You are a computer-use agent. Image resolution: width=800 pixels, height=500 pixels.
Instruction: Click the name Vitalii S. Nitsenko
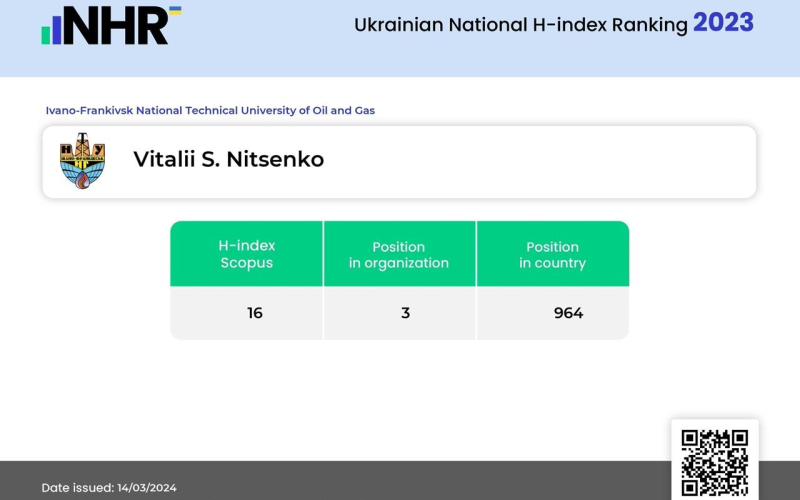click(x=228, y=160)
